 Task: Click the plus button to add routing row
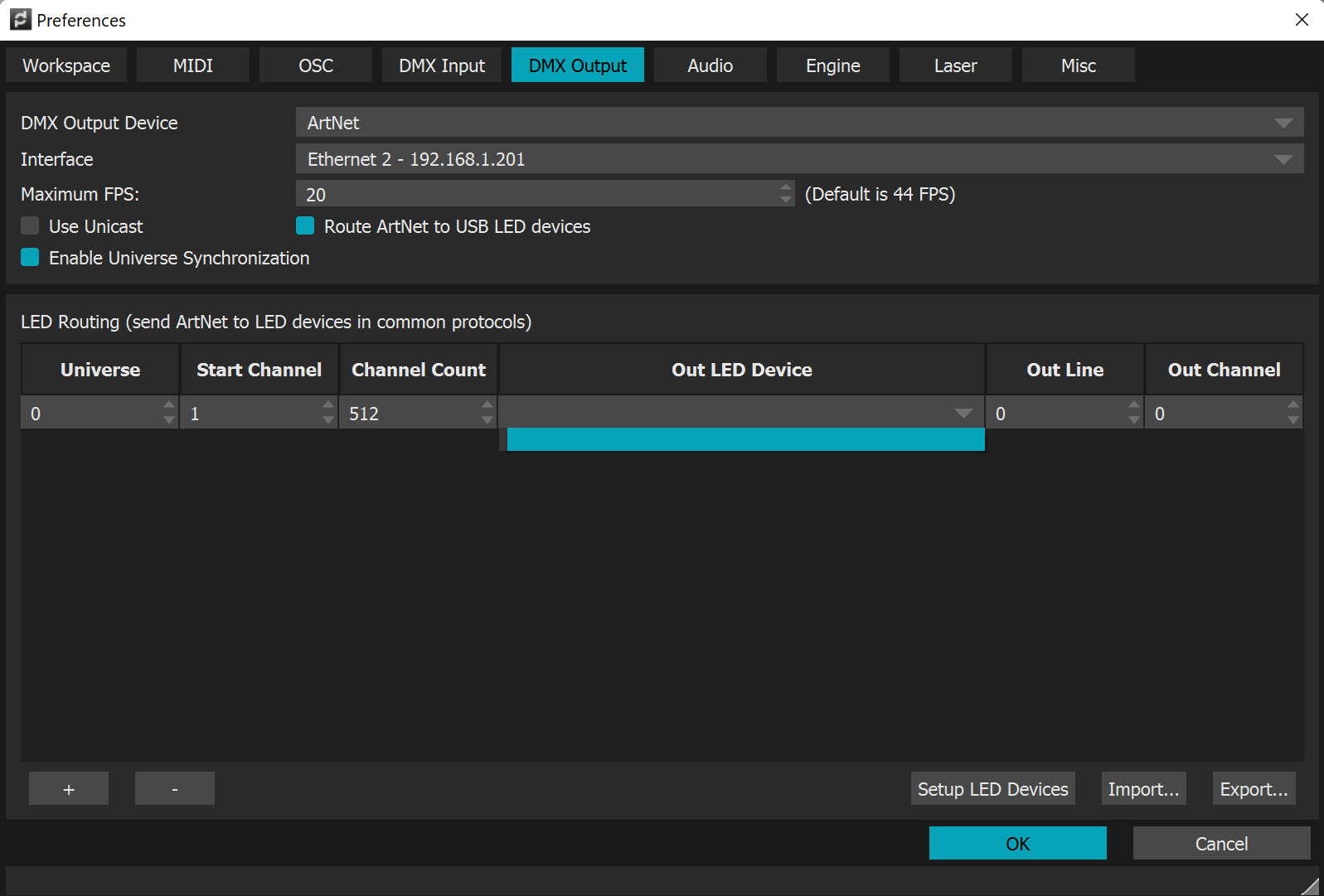pyautogui.click(x=69, y=788)
